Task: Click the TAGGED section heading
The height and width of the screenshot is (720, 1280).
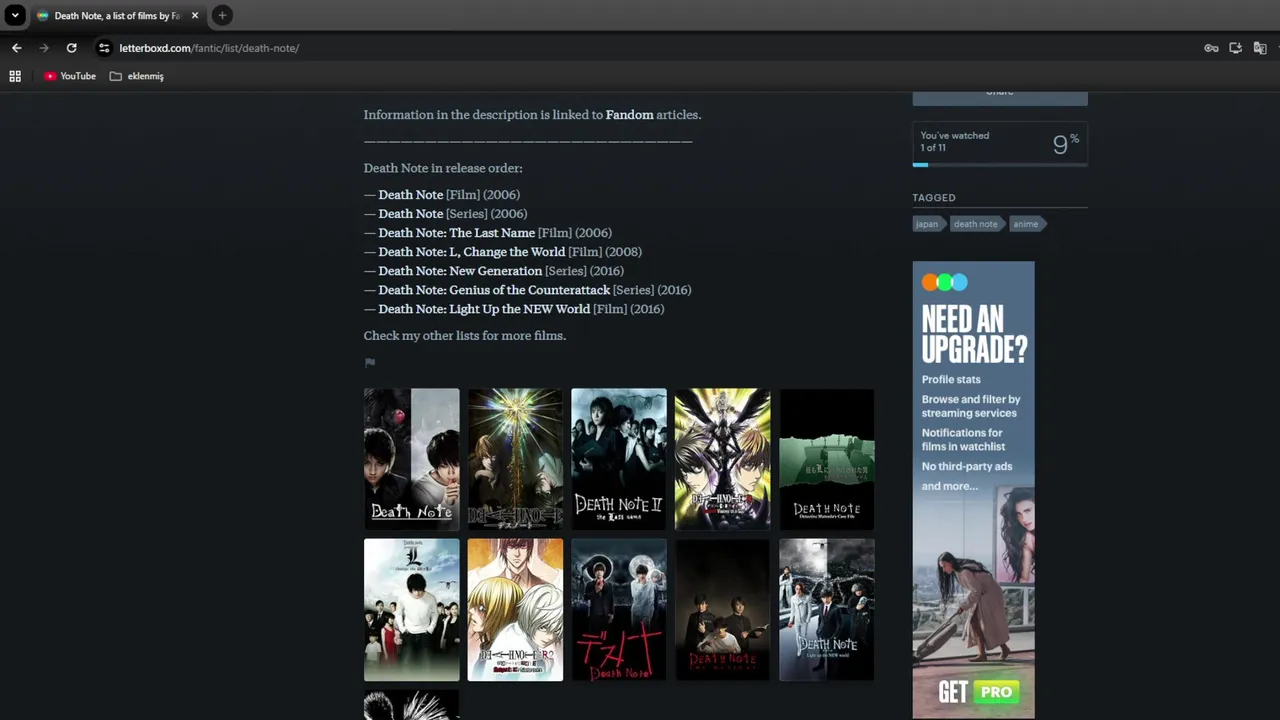Action: tap(934, 198)
